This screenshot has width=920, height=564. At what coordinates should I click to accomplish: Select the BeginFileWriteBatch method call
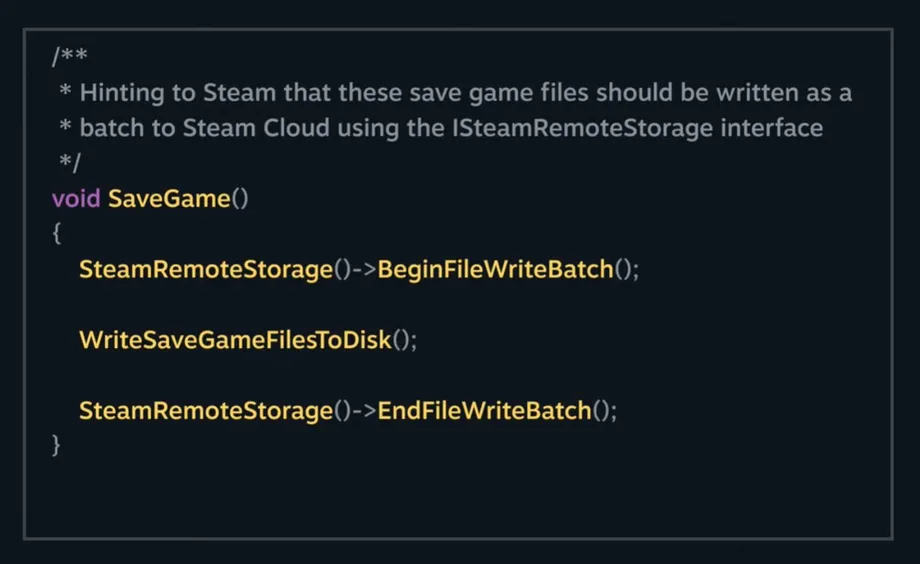(x=494, y=270)
